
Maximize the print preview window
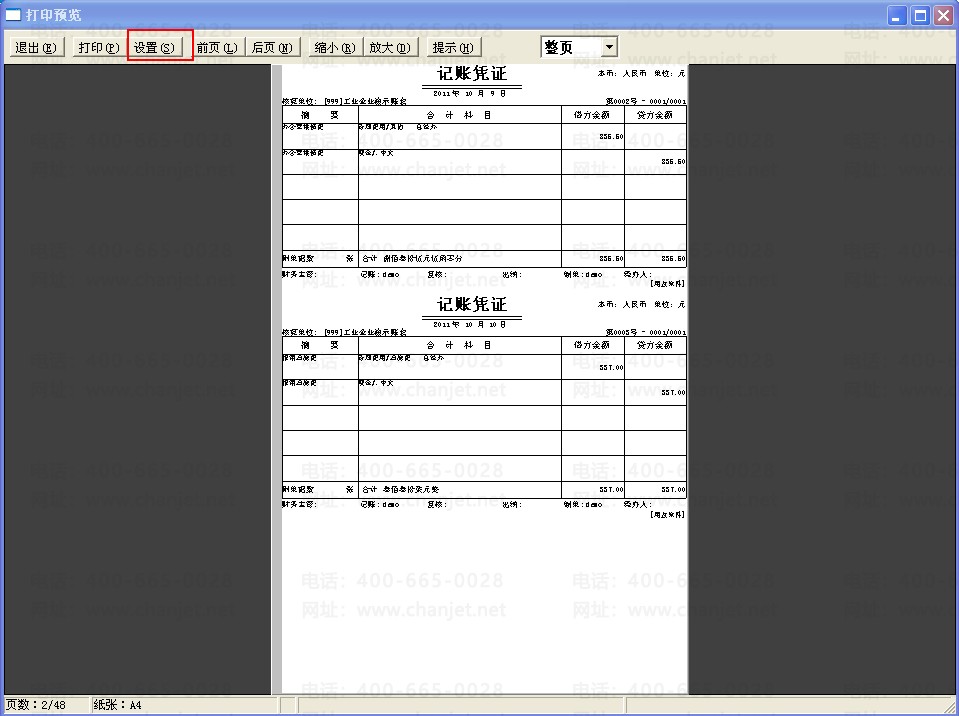pos(919,15)
